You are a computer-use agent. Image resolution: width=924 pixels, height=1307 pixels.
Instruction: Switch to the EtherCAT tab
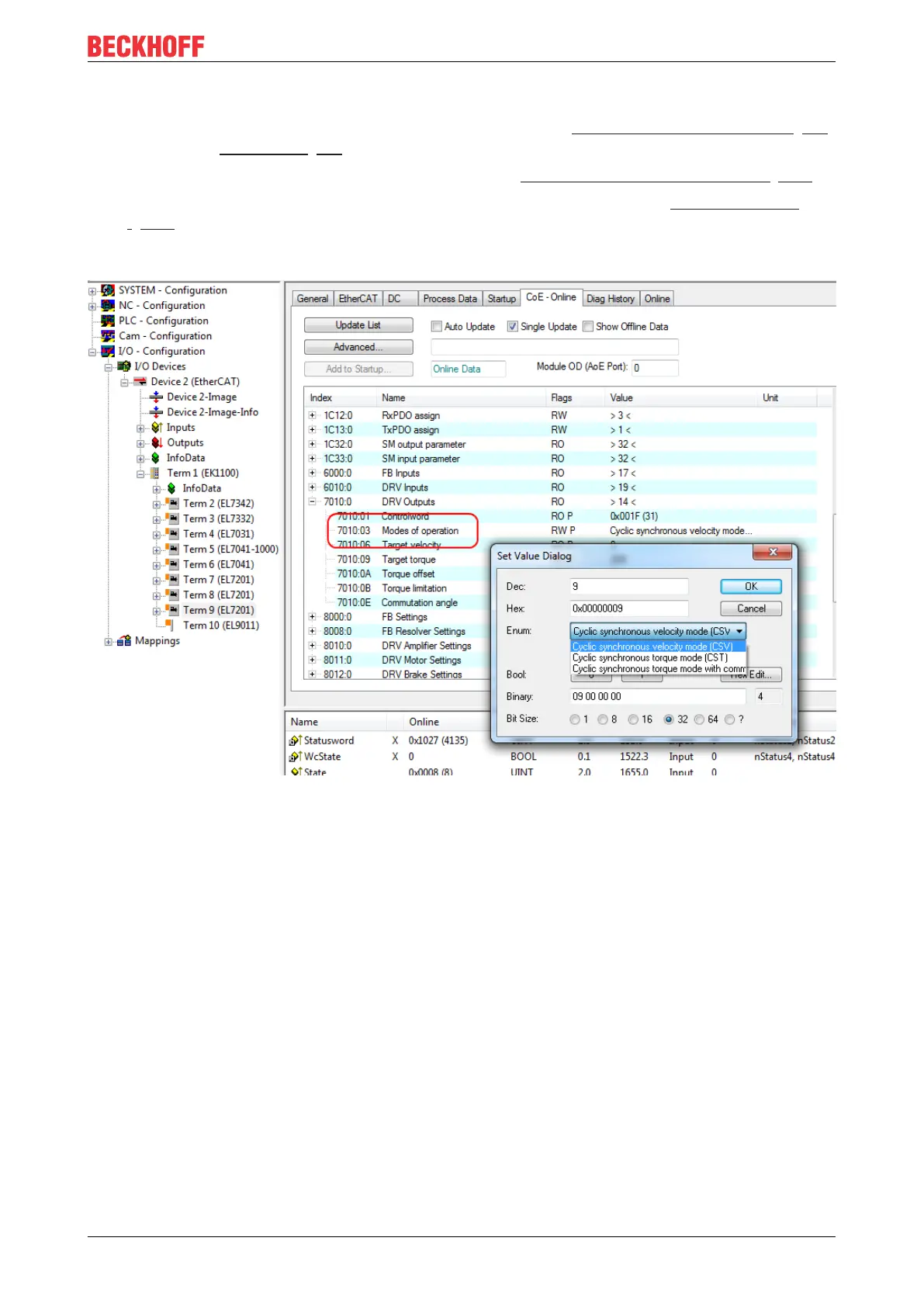point(358,299)
